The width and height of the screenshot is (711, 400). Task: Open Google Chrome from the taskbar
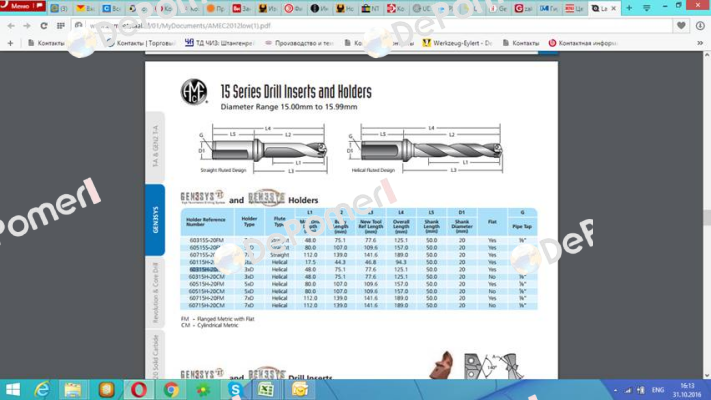(171, 390)
